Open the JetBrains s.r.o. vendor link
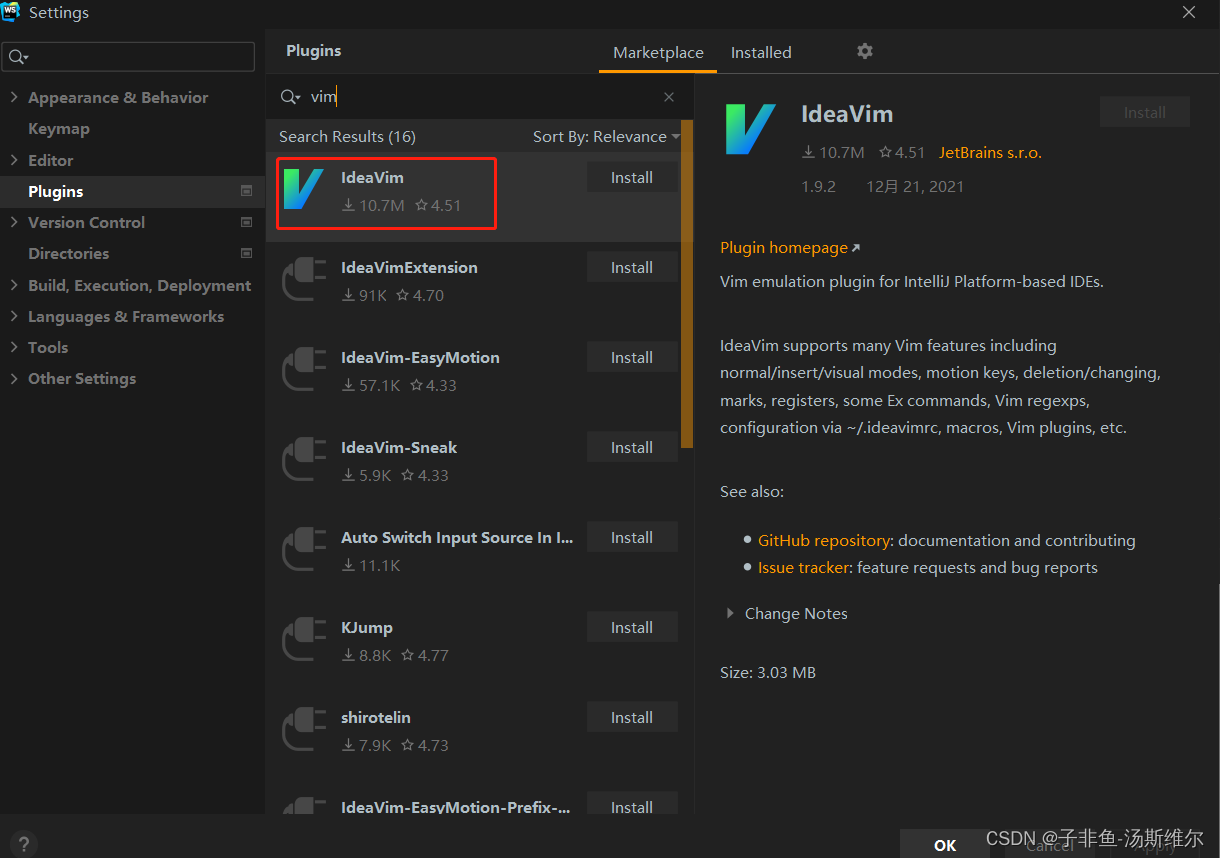This screenshot has height=858, width=1220. pyautogui.click(x=990, y=152)
